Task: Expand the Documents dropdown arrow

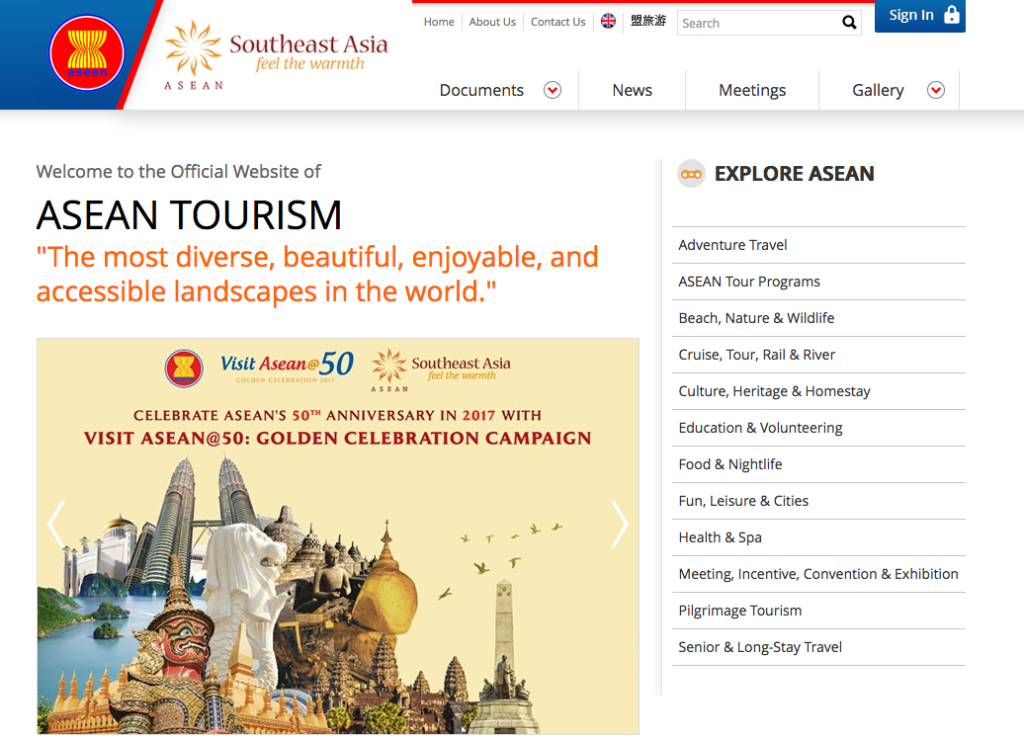Action: pyautogui.click(x=552, y=90)
